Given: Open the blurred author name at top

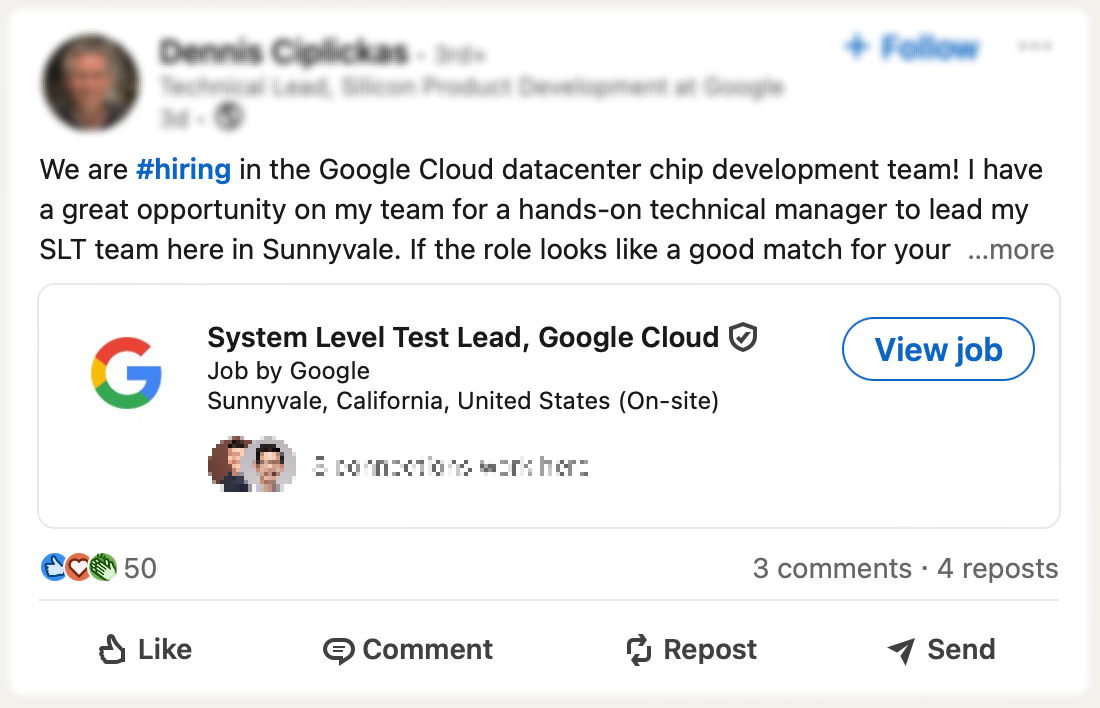Looking at the screenshot, I should 283,52.
